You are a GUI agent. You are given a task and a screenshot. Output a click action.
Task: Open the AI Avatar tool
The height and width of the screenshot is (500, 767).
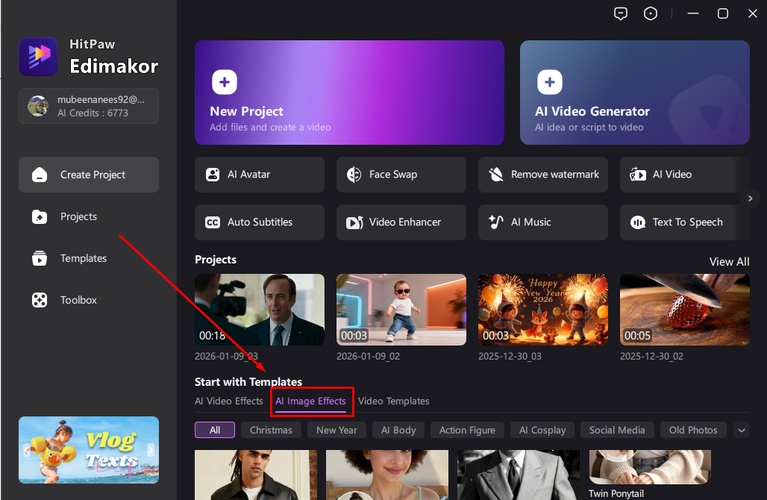259,174
